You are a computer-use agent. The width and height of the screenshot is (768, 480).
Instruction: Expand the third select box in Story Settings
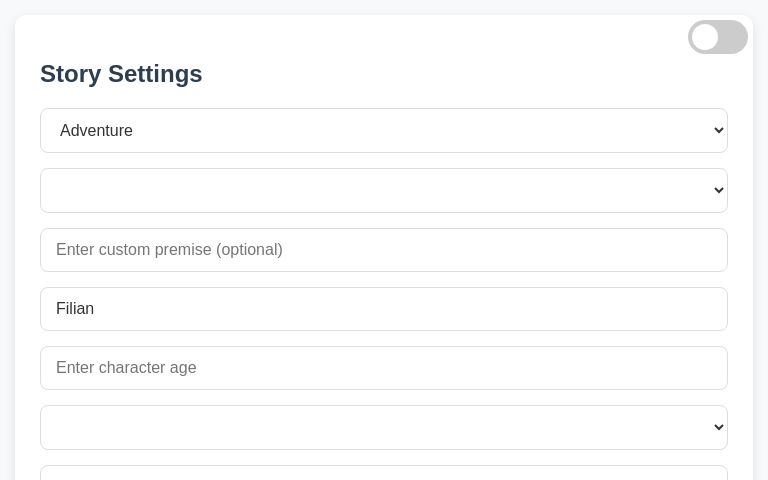point(383,427)
